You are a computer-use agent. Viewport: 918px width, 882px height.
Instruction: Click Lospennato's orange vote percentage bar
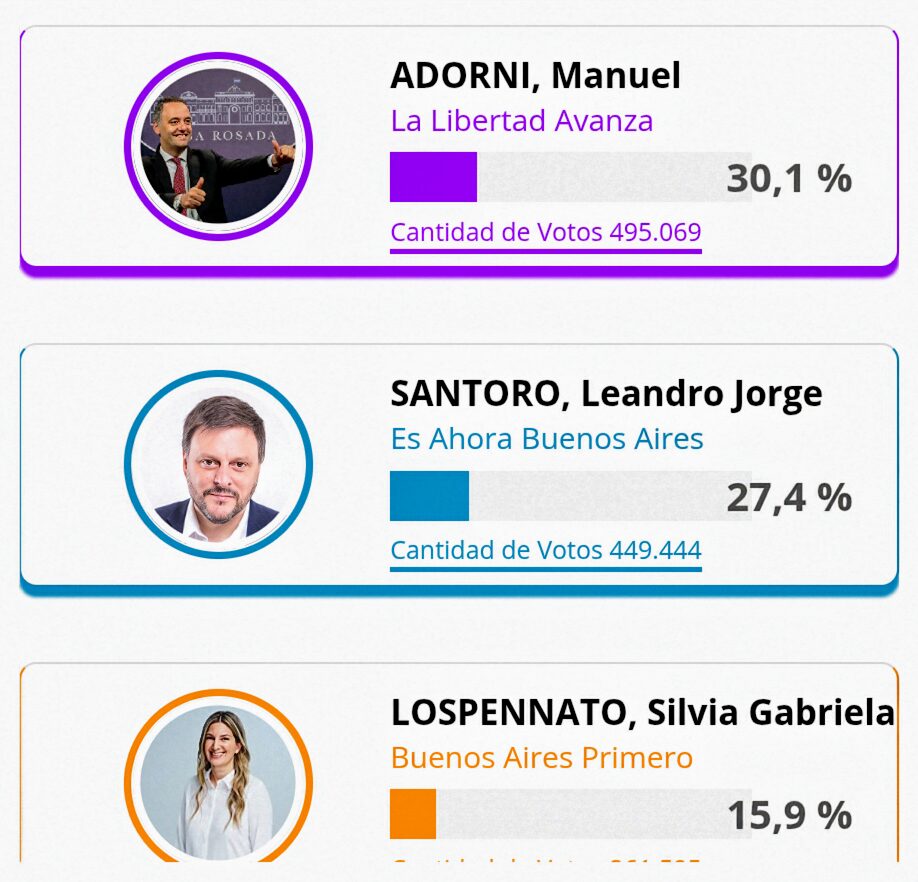pos(413,814)
